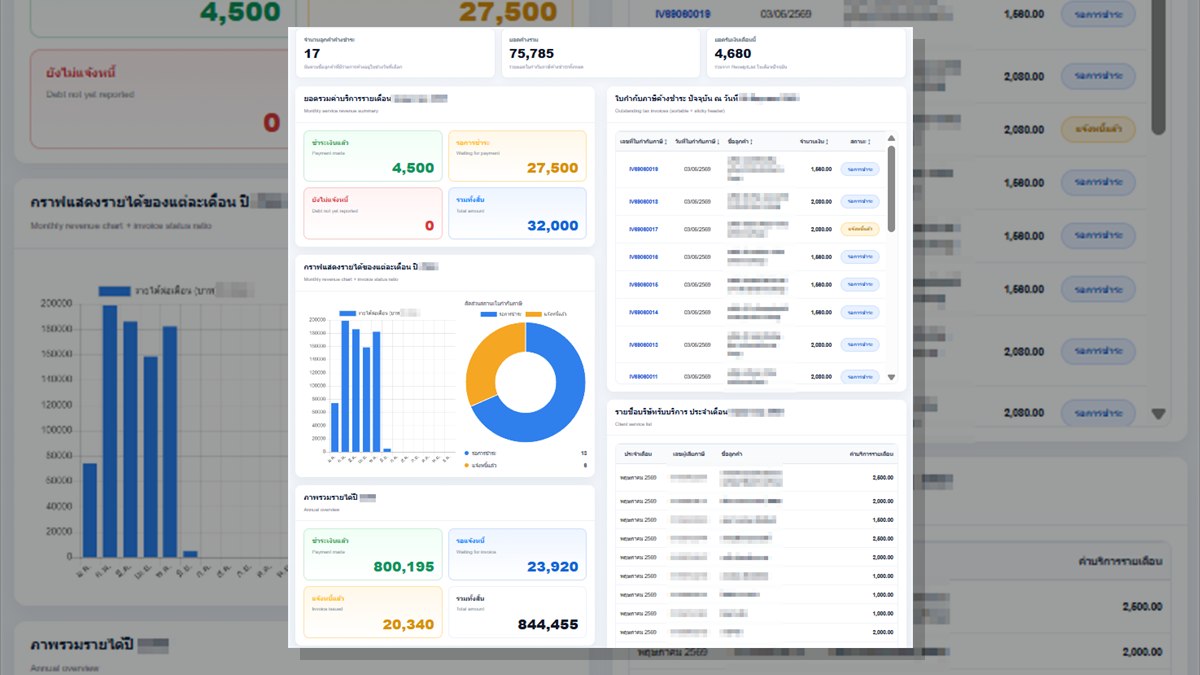
Task: Open the Waiting for payment 27,500 card
Action: (517, 157)
